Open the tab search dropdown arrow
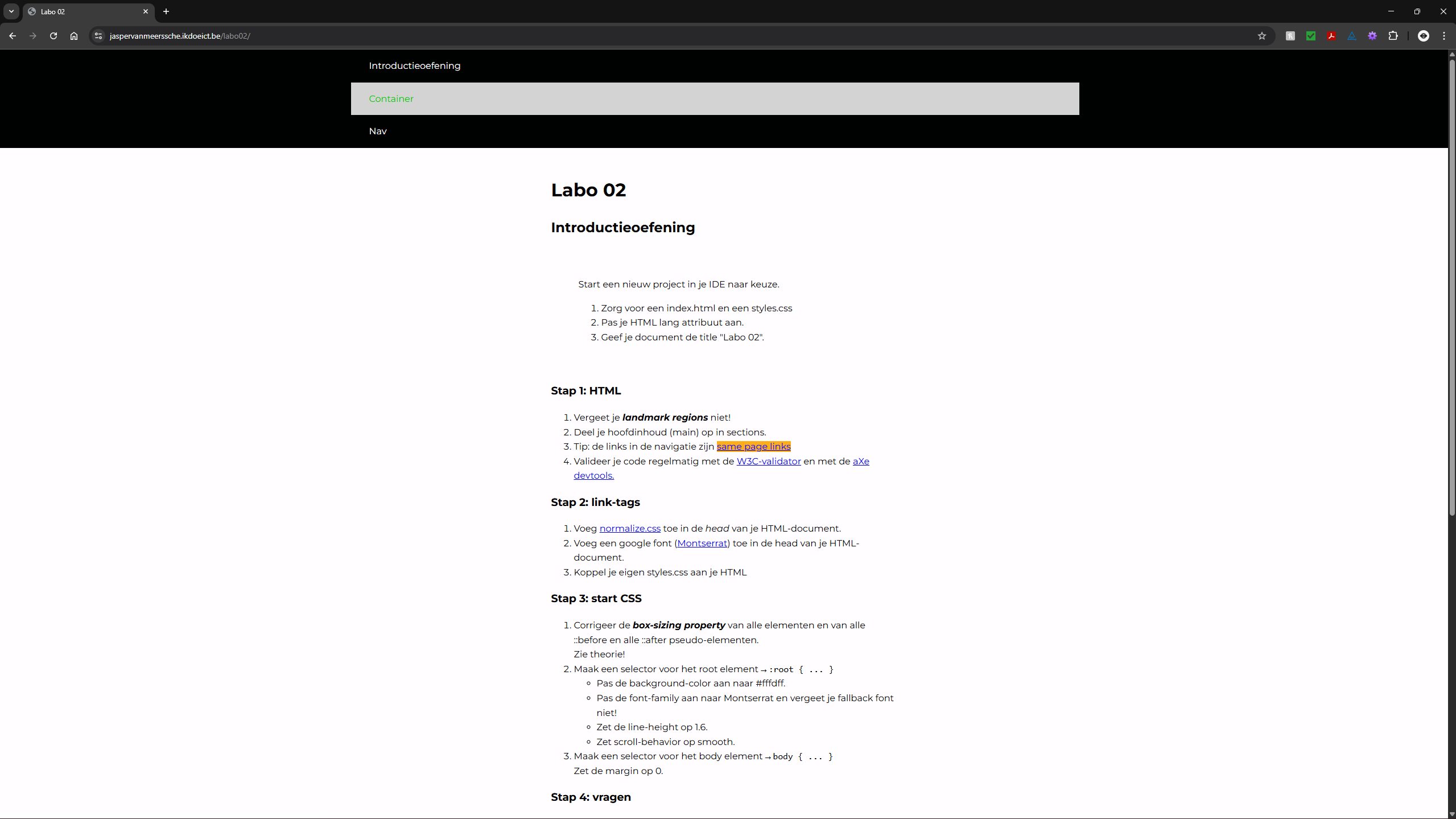This screenshot has height=819, width=1456. 11,11
